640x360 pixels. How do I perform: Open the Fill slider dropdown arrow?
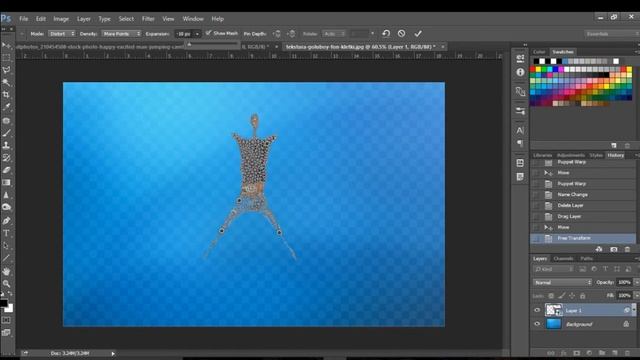(636, 295)
